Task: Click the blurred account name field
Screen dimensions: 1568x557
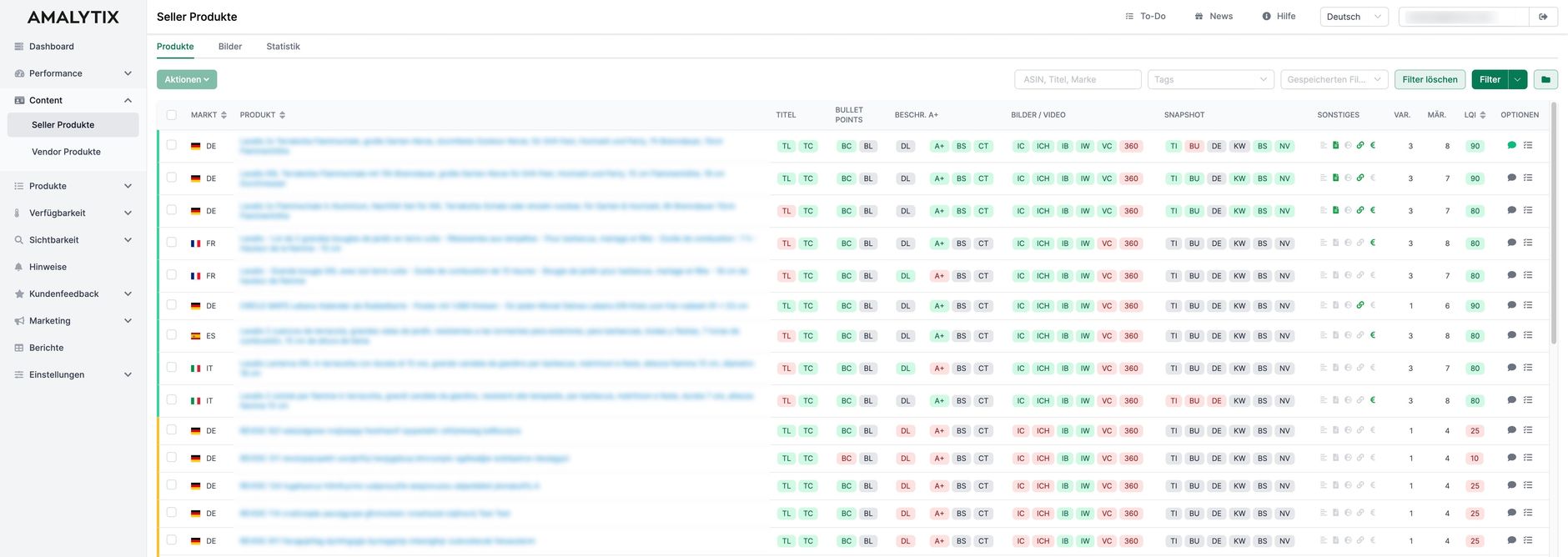Action: point(1464,17)
